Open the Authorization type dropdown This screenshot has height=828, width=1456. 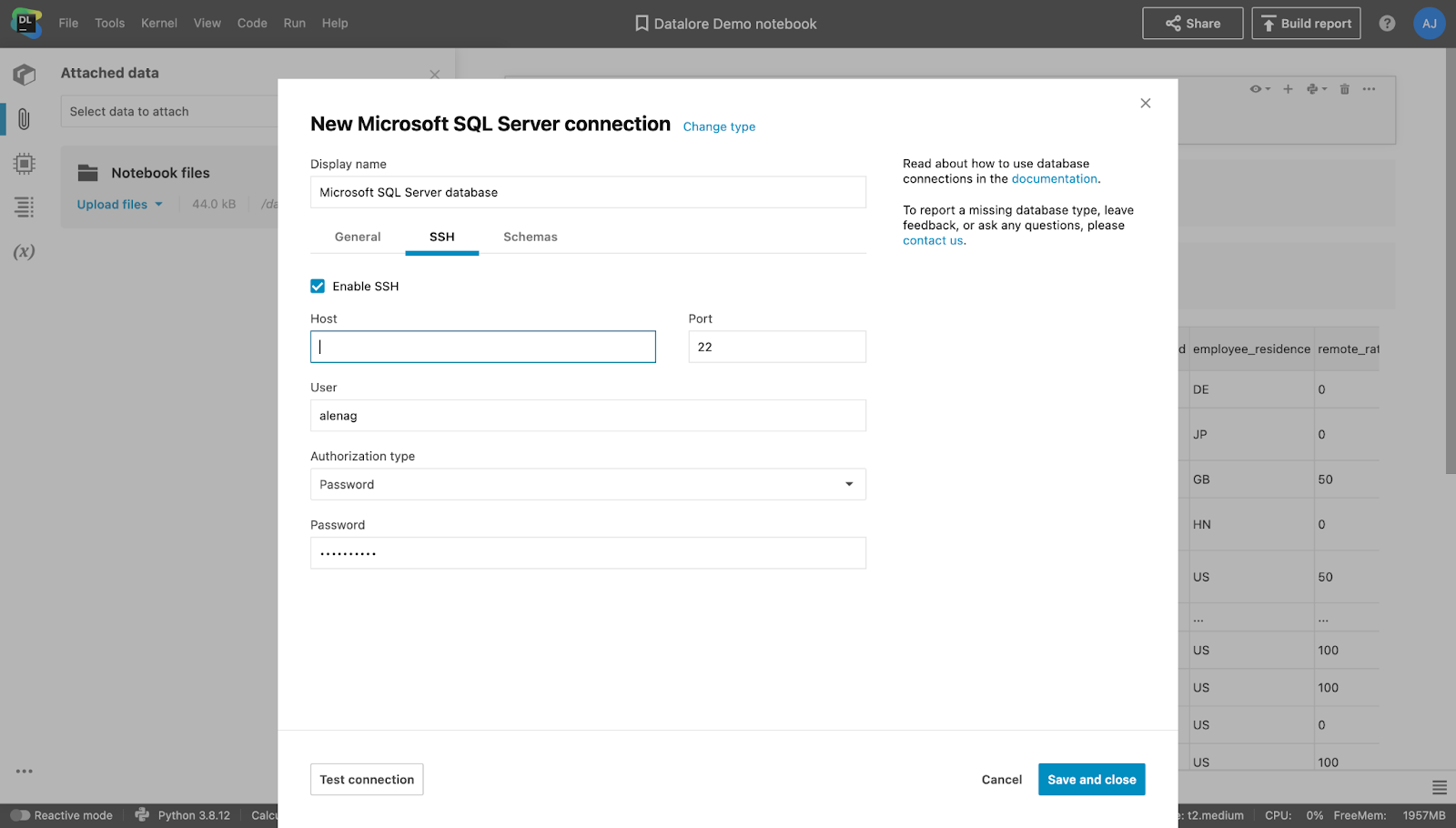pyautogui.click(x=588, y=484)
